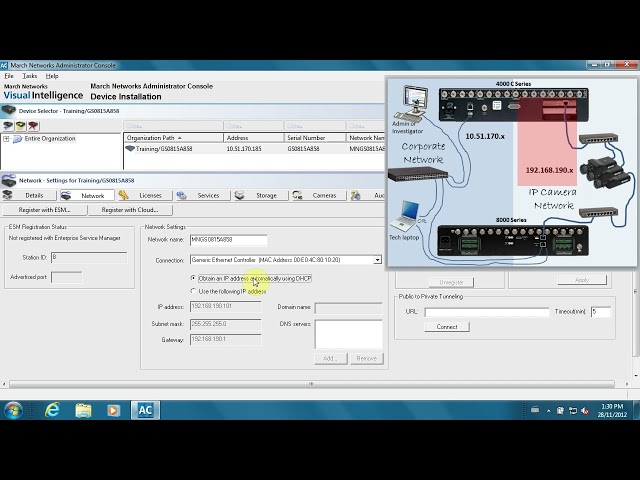
Task: Click the Network name input field
Action: point(229,240)
